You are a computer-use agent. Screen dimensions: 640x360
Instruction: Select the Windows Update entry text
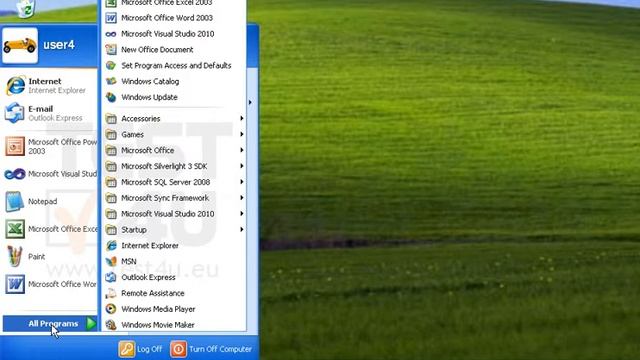[149, 98]
